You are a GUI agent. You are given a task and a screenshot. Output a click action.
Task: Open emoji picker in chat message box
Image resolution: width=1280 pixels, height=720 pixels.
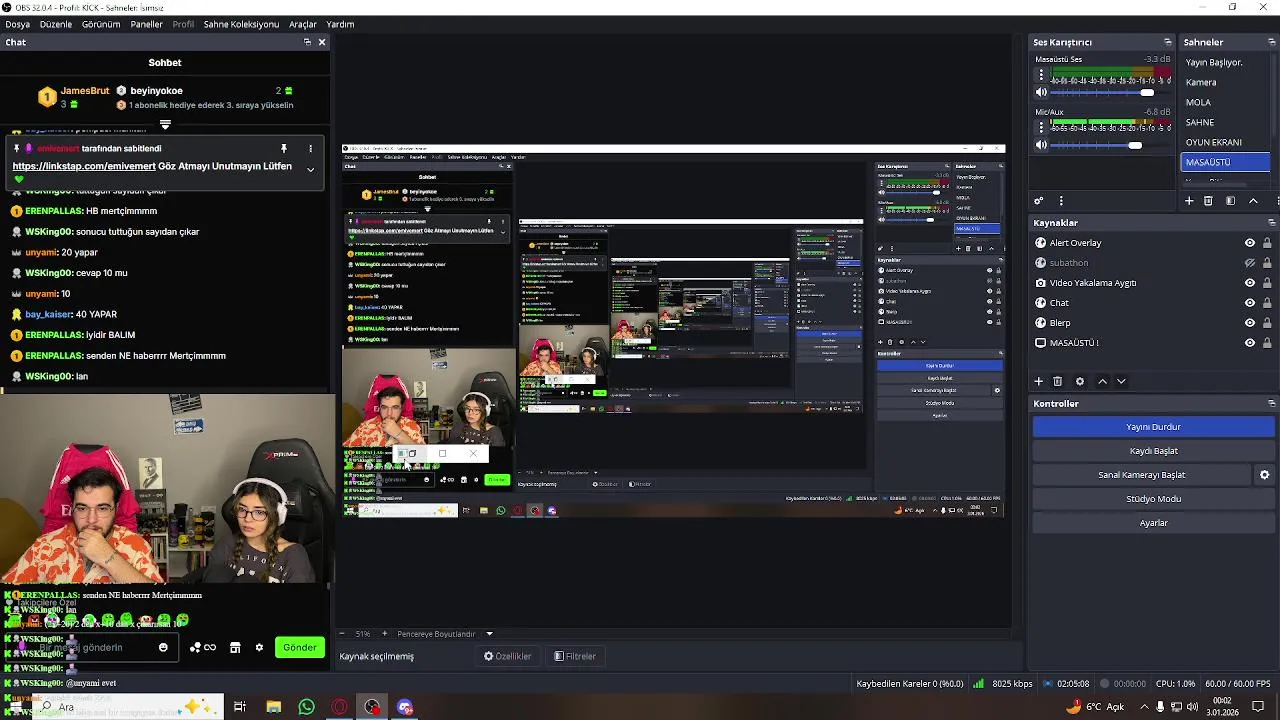coord(163,647)
